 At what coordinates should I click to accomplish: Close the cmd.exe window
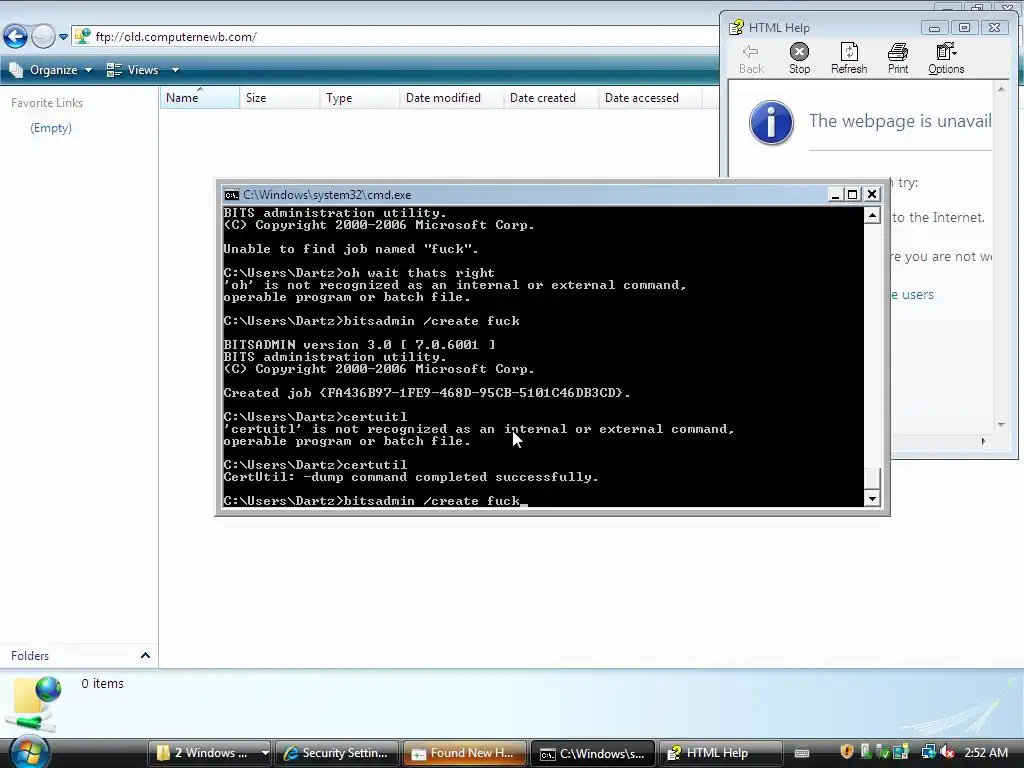tap(871, 195)
